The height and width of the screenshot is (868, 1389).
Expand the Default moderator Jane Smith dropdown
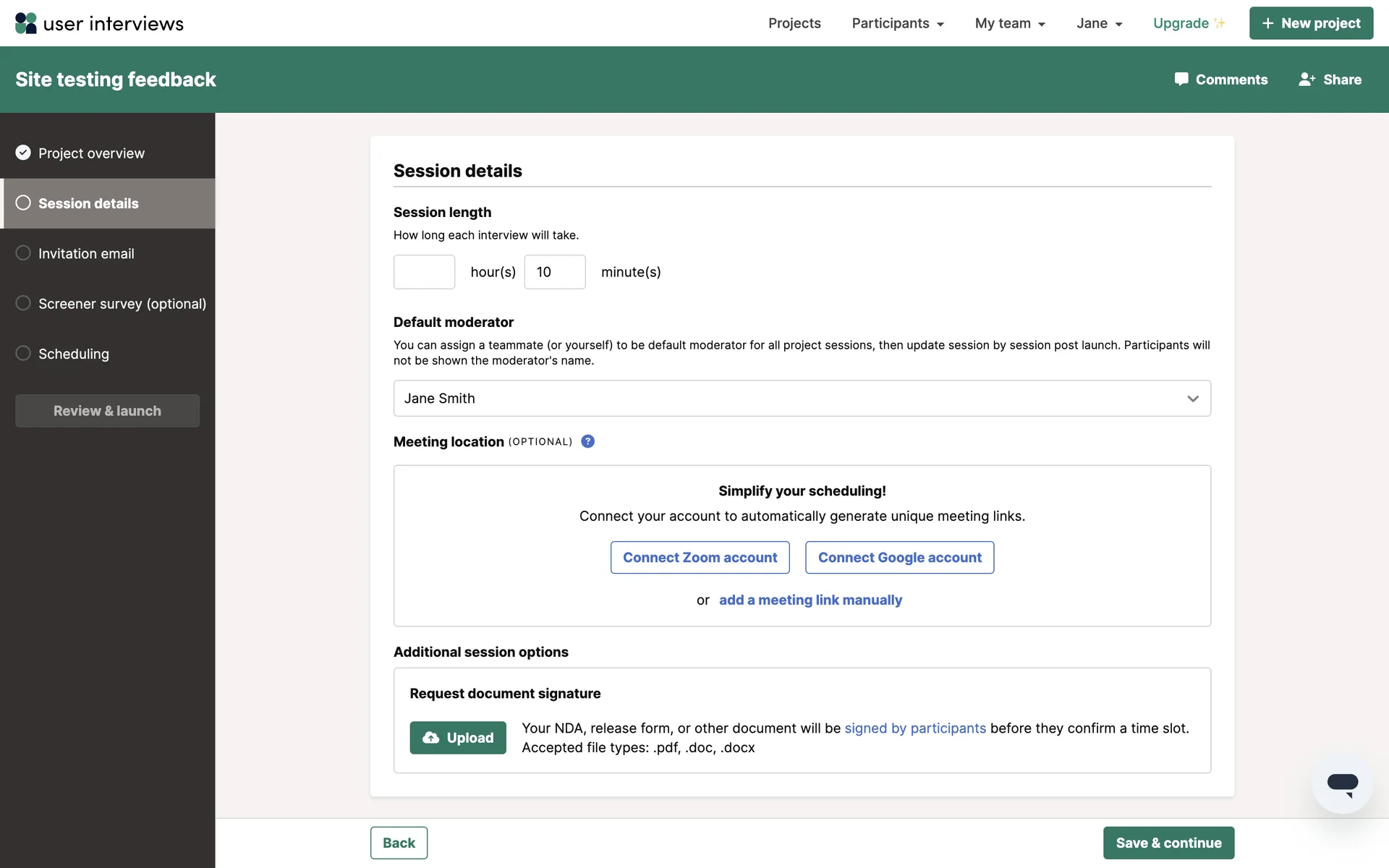[x=802, y=399]
